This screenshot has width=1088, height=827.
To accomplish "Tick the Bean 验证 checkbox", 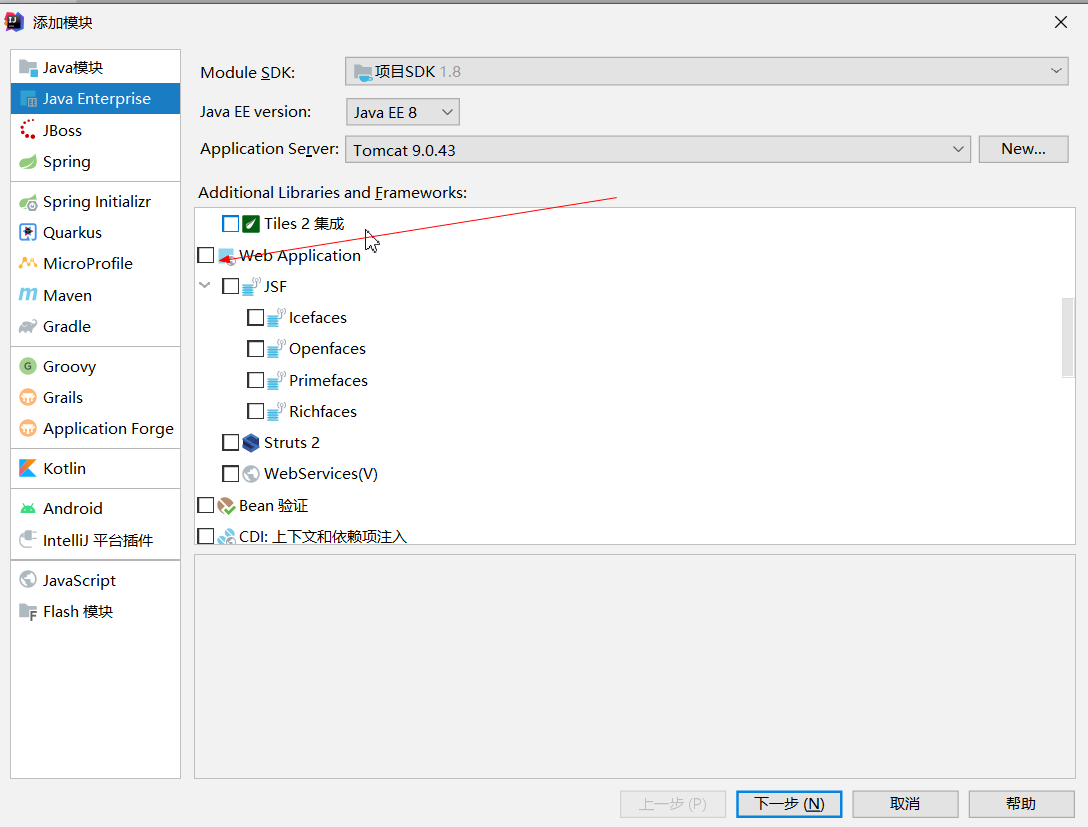I will click(x=205, y=505).
